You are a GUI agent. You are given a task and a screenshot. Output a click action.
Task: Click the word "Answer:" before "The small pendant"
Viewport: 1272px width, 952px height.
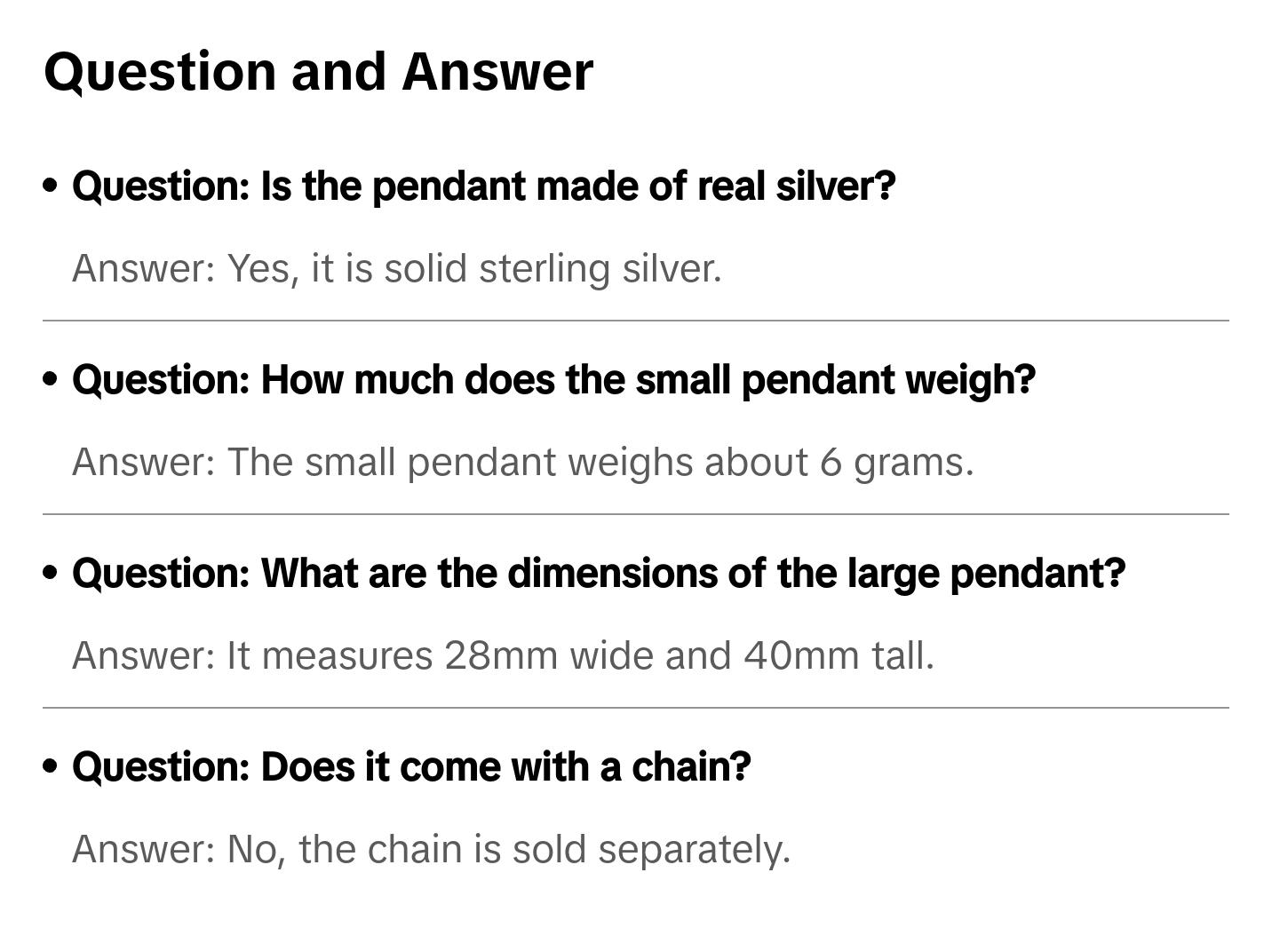click(x=144, y=462)
